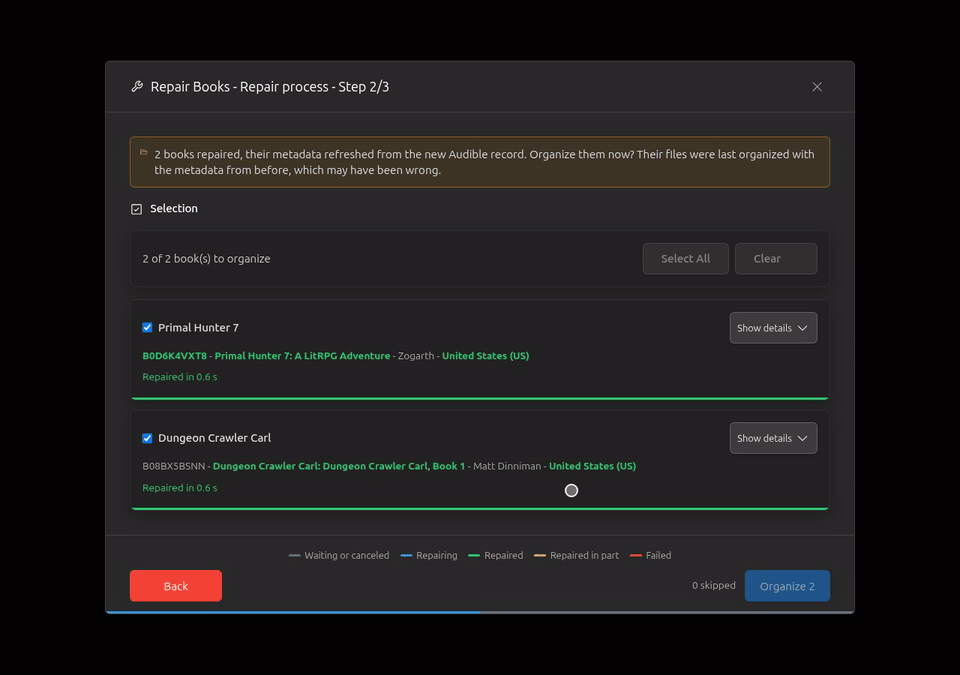Click the folder icon in the notice banner
This screenshot has width=960, height=675.
[x=143, y=153]
